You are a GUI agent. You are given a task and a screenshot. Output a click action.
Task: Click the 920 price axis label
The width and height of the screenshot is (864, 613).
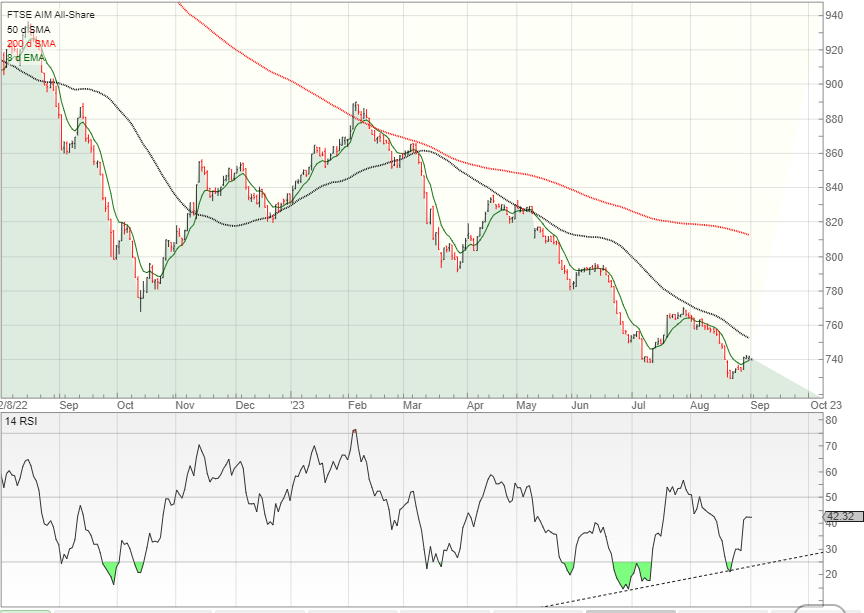pos(834,50)
